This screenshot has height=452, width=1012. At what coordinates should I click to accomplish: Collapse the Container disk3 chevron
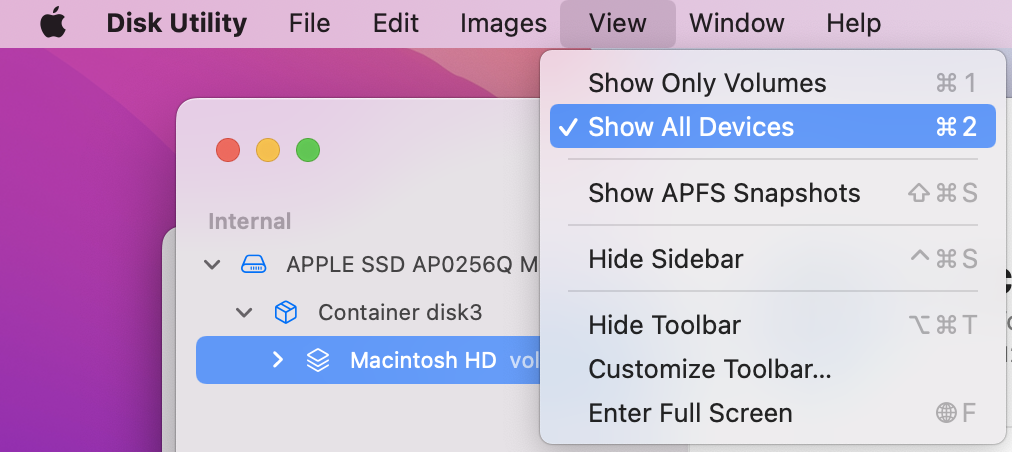coord(244,313)
